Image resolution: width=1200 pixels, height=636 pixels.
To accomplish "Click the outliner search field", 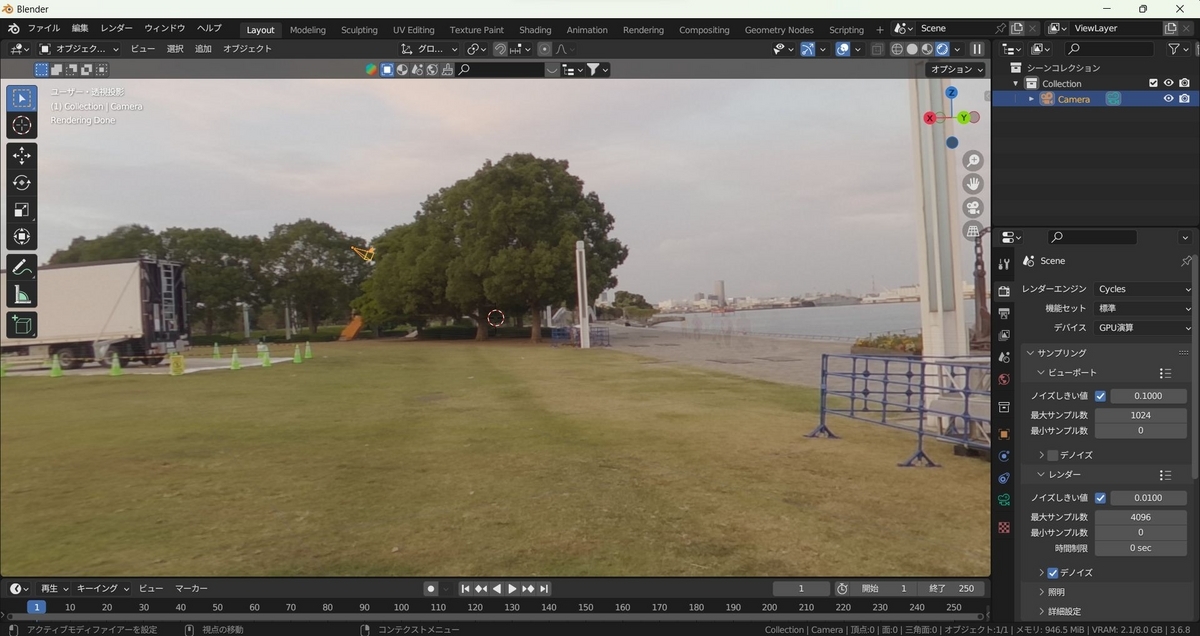I will (x=1110, y=49).
